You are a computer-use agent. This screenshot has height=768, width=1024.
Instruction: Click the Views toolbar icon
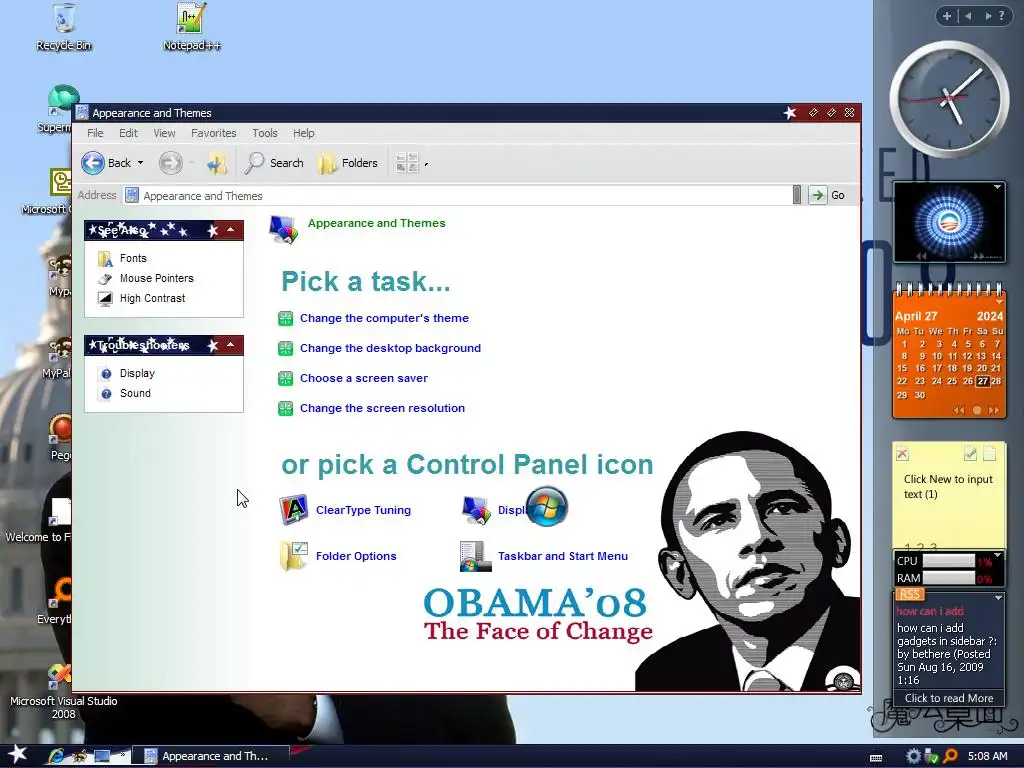pyautogui.click(x=407, y=163)
